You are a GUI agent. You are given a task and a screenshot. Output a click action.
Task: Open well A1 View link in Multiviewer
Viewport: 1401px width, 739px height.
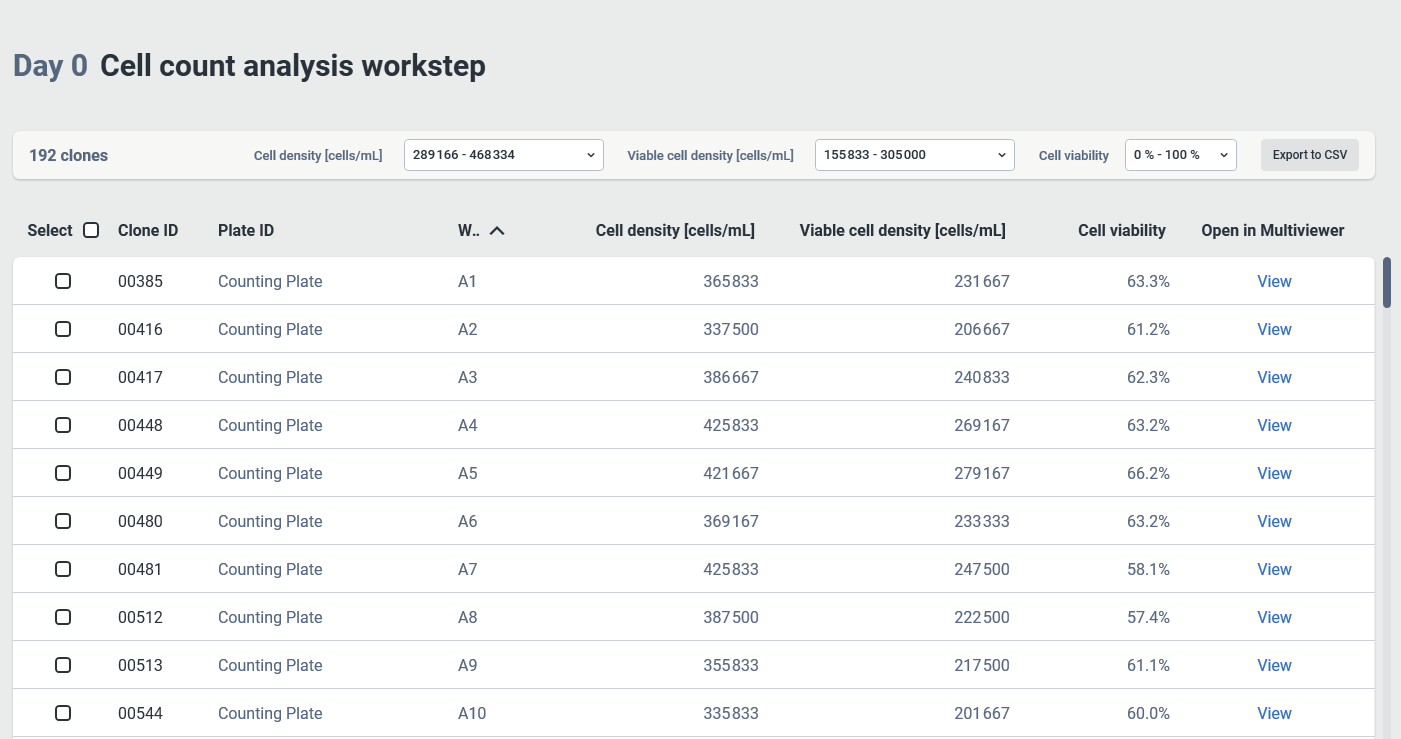1274,281
